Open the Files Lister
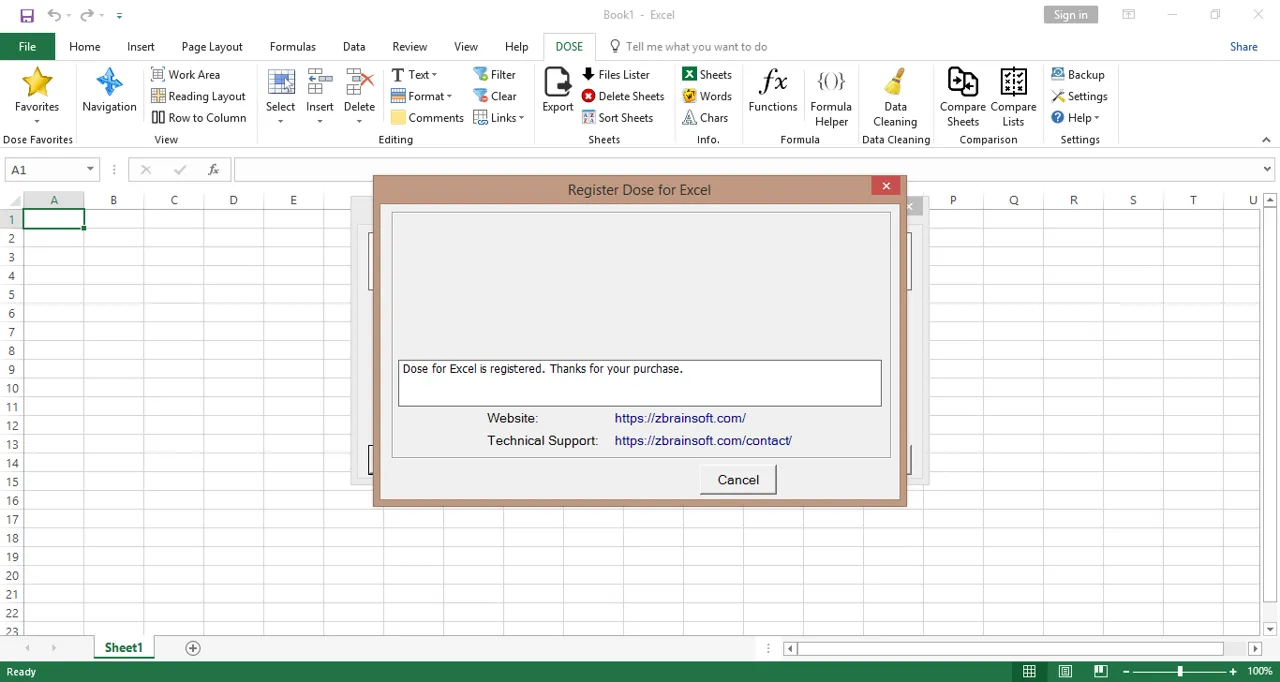This screenshot has height=682, width=1280. (616, 75)
